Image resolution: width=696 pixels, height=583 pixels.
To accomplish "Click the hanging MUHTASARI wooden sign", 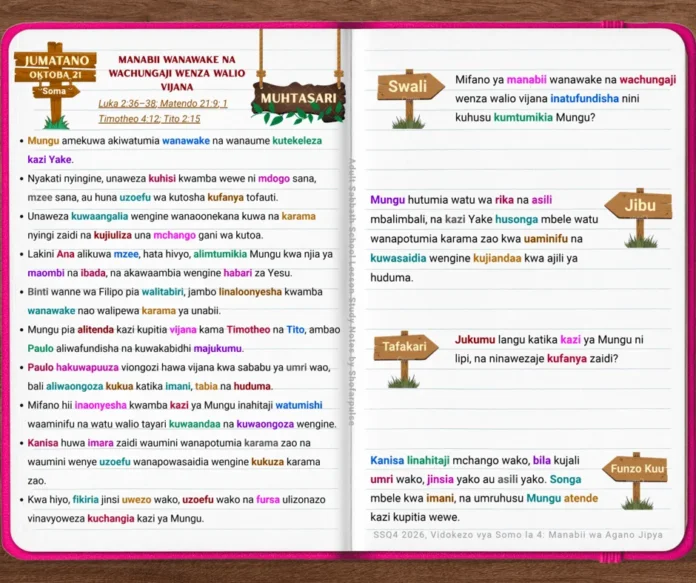I will click(298, 102).
